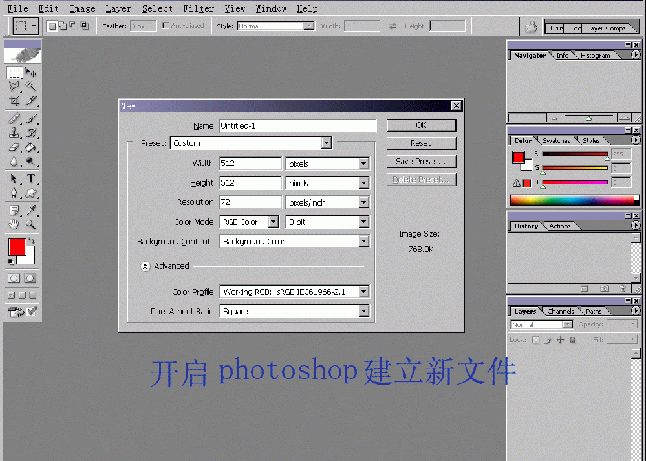Open the Color Profile dropdown

click(363, 292)
